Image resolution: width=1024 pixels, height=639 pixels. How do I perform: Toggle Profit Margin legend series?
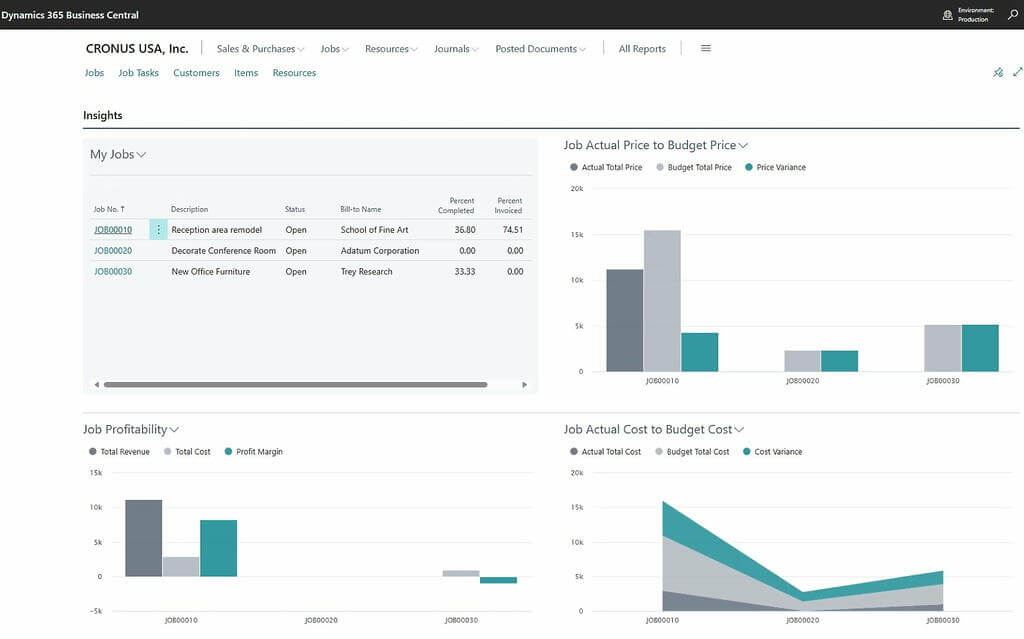[x=253, y=451]
